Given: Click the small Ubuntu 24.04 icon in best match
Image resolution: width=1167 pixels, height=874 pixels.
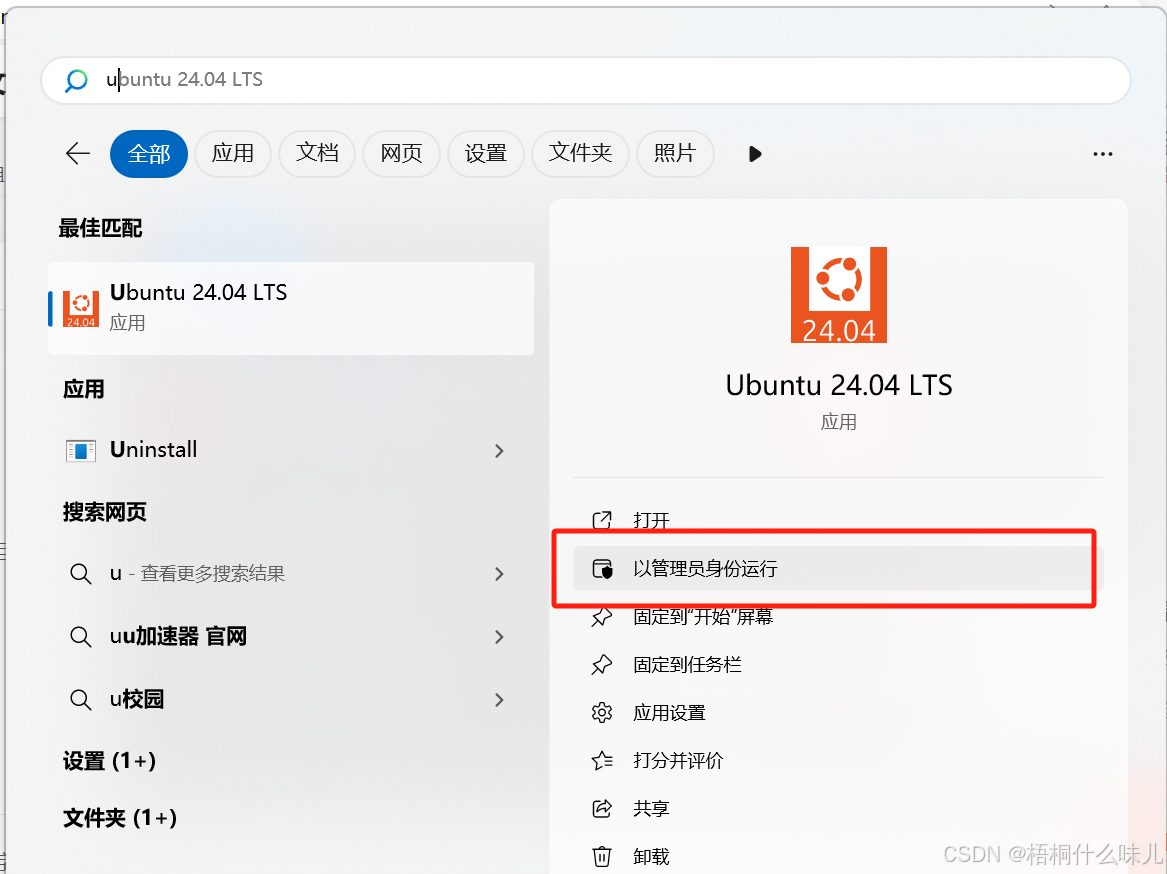Looking at the screenshot, I should (81, 309).
